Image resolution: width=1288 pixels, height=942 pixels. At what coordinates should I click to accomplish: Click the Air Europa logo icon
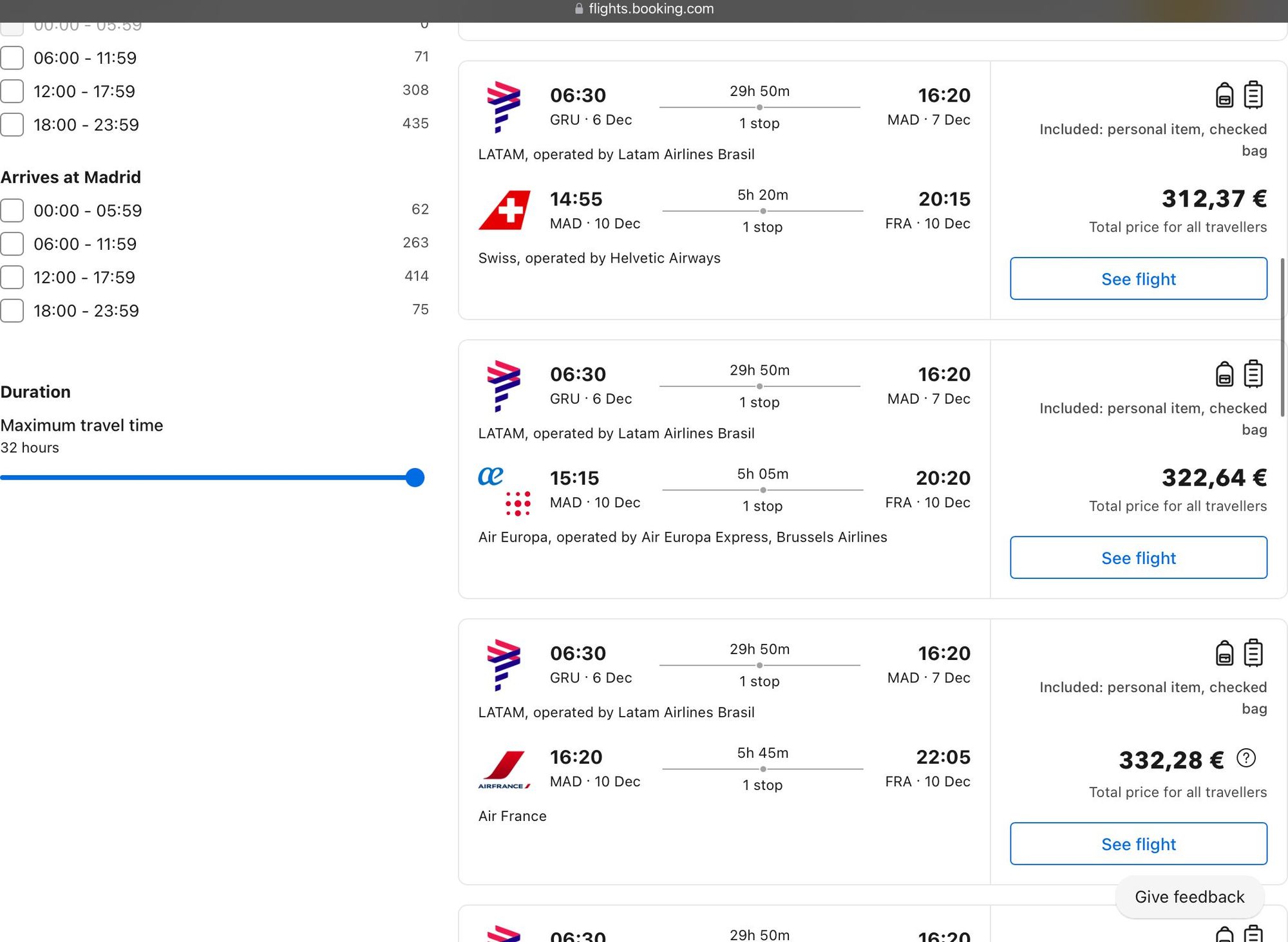pos(491,476)
